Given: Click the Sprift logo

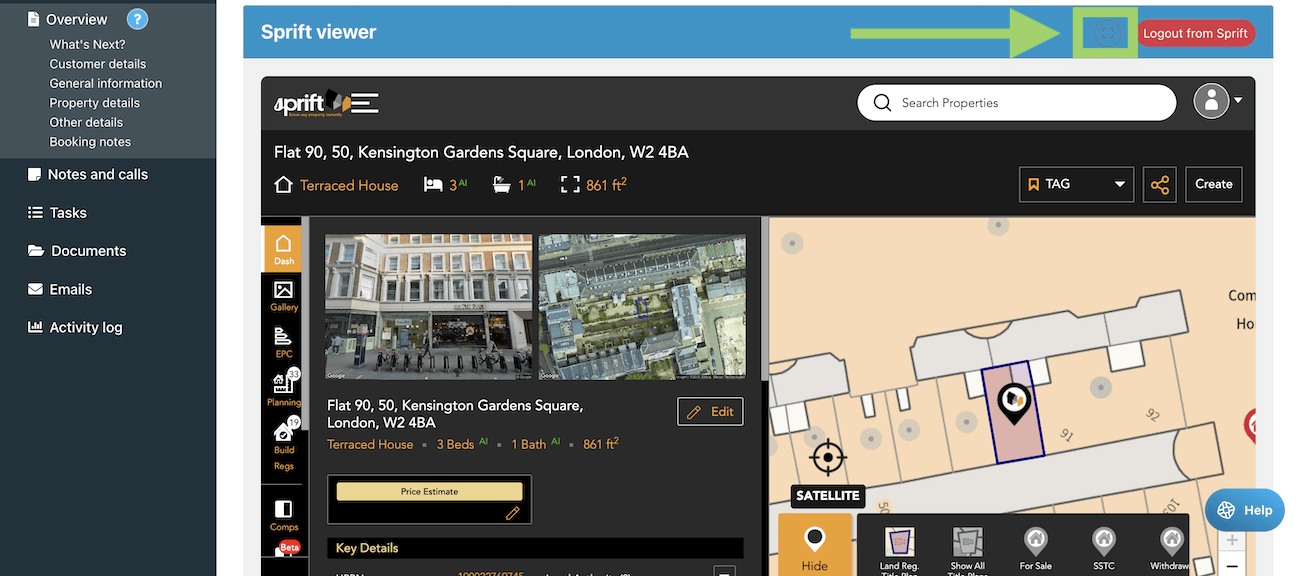Looking at the screenshot, I should [312, 102].
